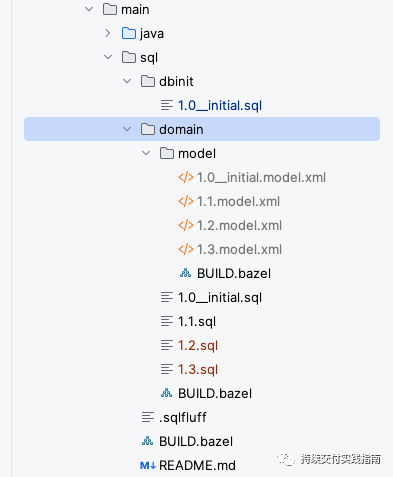Click the file icon beside 1.2.sql
The width and height of the screenshot is (393, 477).
(167, 345)
